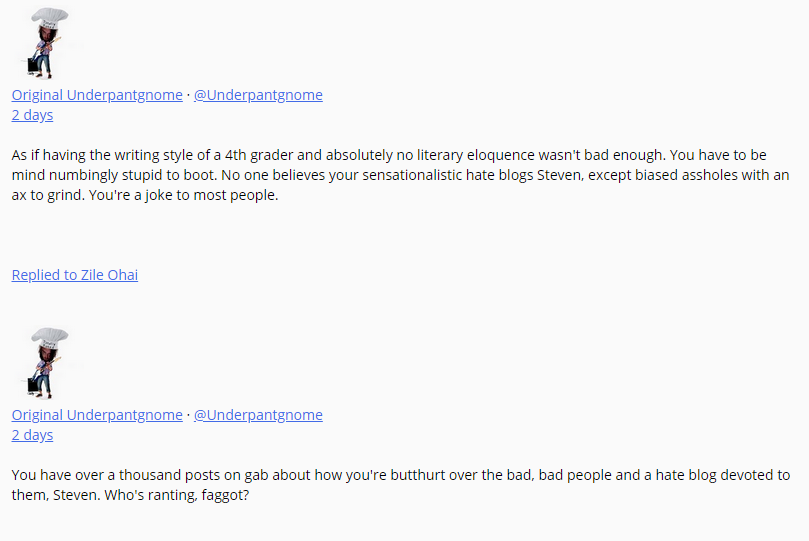
Task: Click the second post's chef-hat avatar image
Action: pyautogui.click(x=44, y=363)
